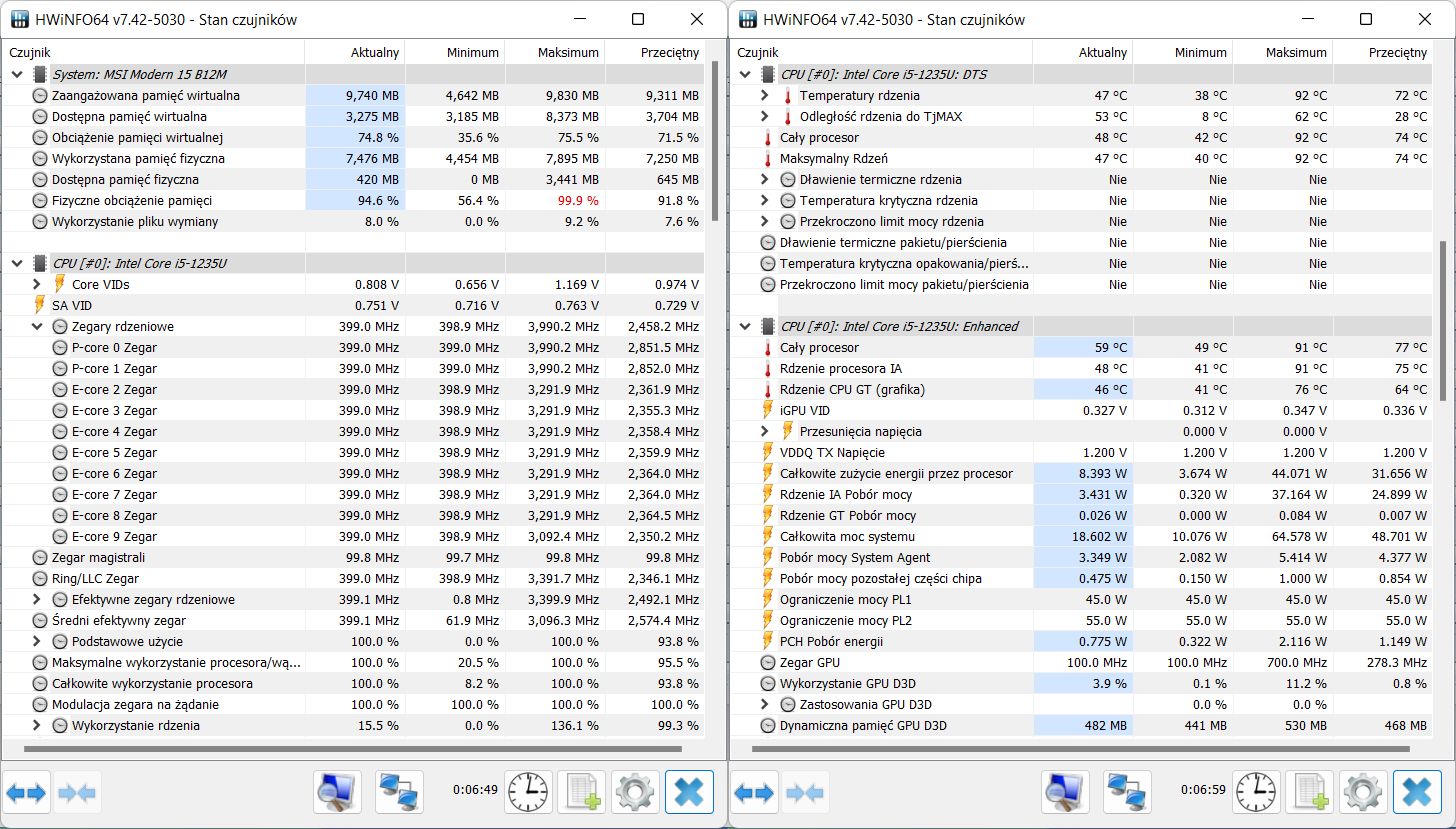
Task: Expand Dławienie termiczne rdzenia row
Action: (765, 179)
